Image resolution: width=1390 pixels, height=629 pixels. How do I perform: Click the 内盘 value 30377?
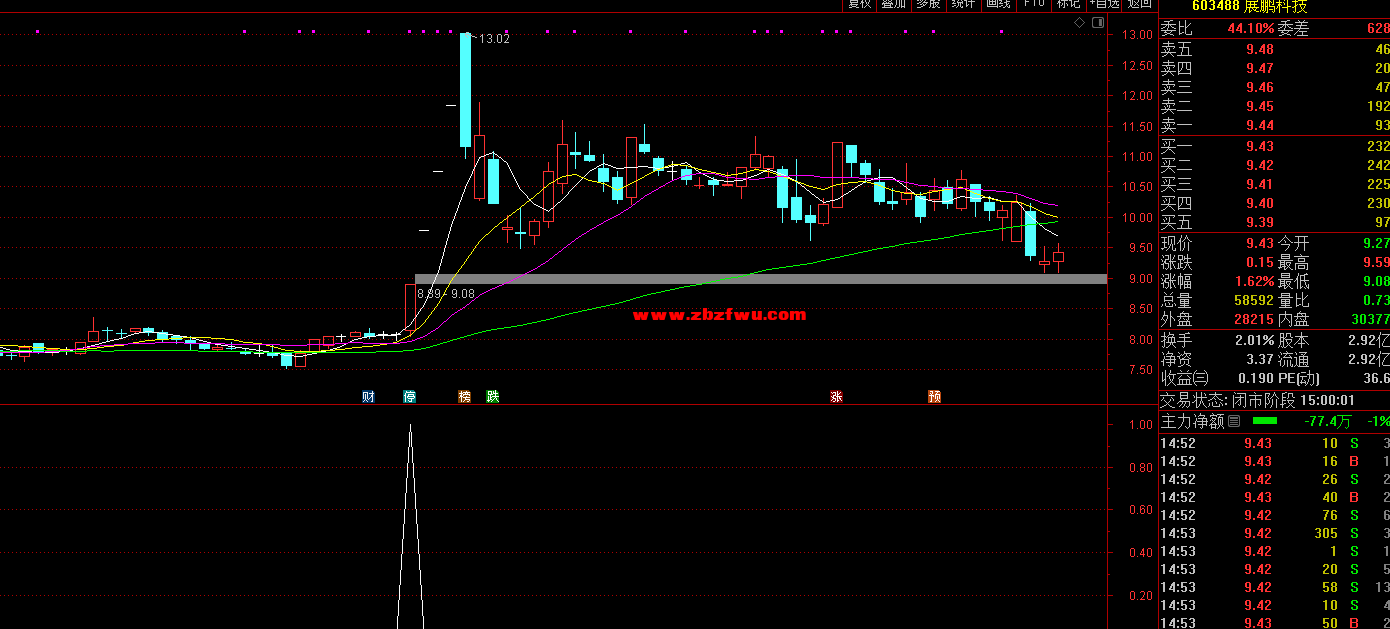pyautogui.click(x=1369, y=320)
